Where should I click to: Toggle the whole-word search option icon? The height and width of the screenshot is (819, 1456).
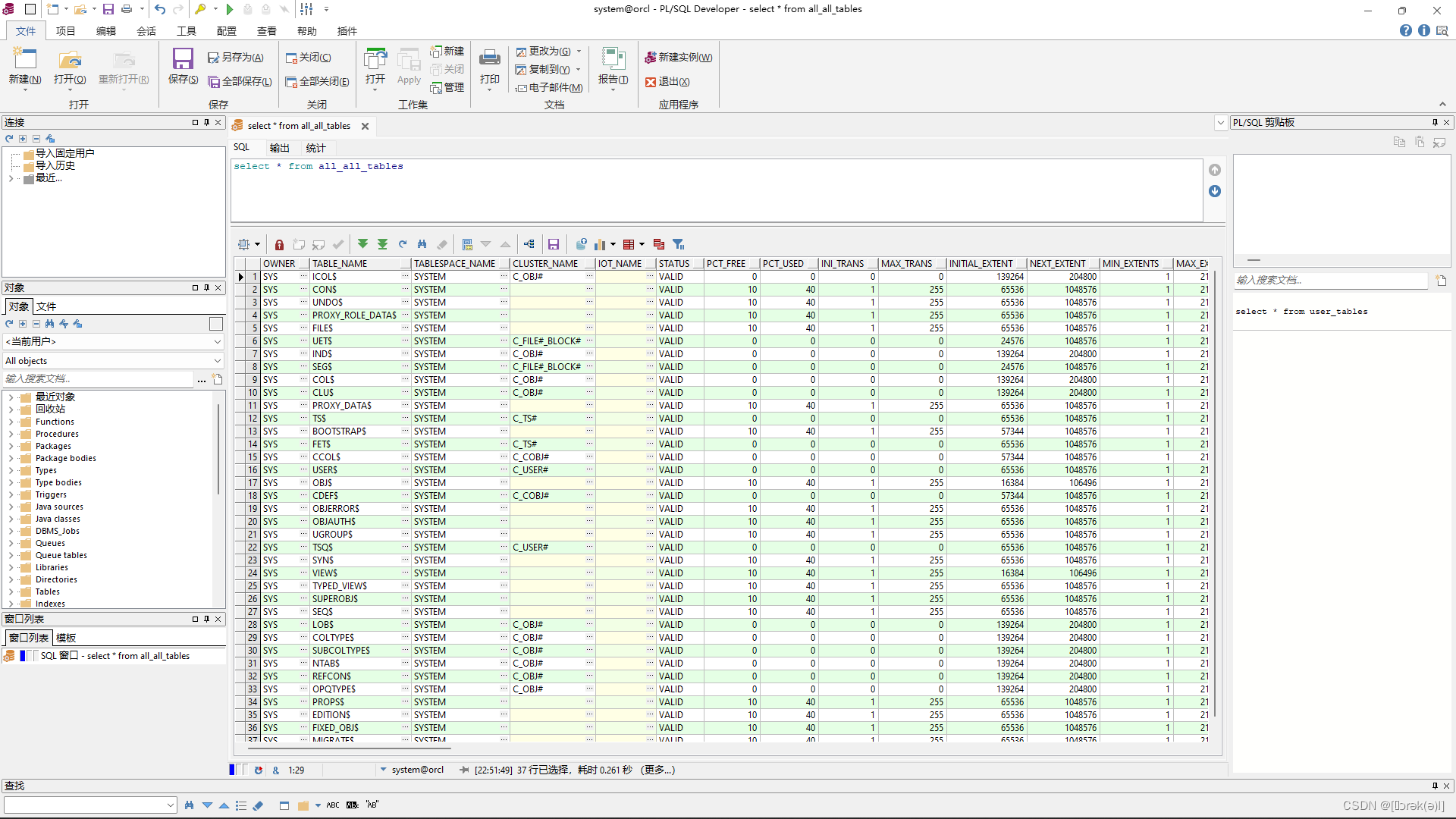[x=352, y=805]
